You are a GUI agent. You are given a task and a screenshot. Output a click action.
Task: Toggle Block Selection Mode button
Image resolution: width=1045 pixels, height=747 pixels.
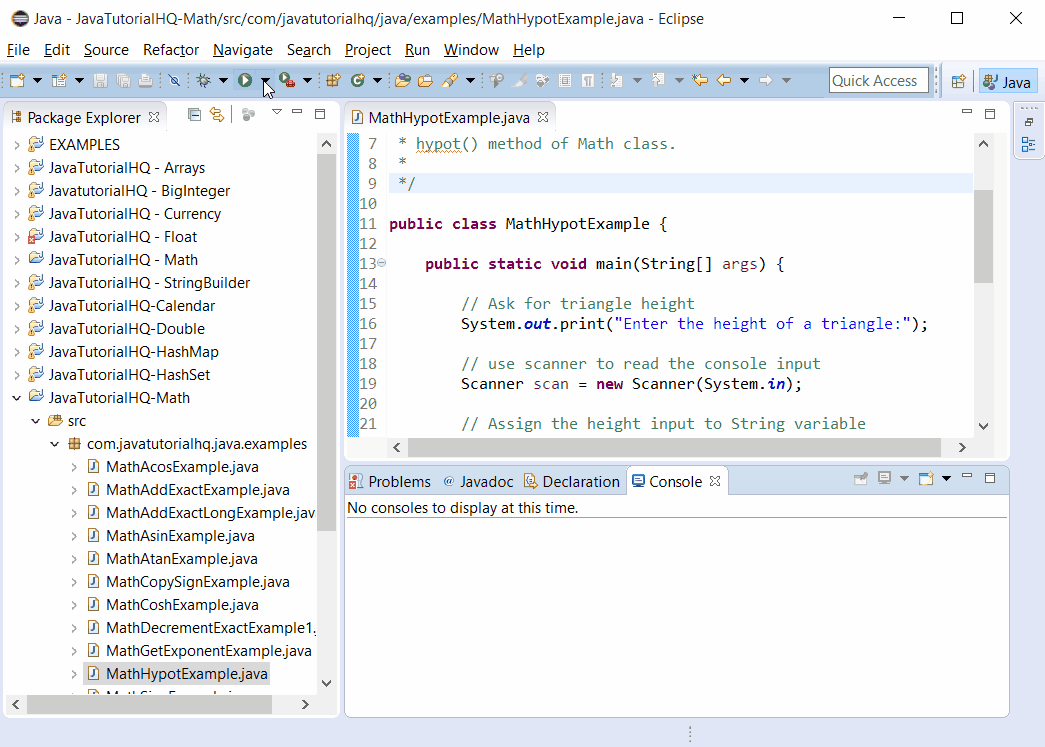coord(564,81)
